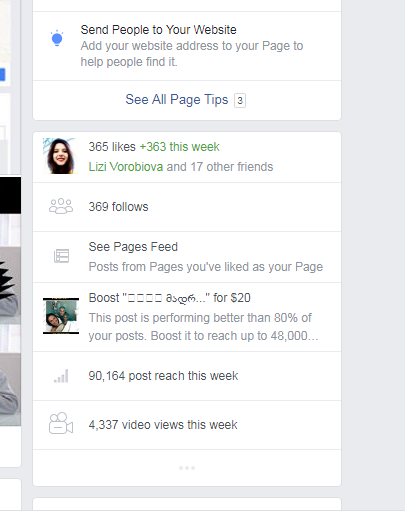405x511 pixels.
Task: Click Boost post for $20 option
Action: pos(169,298)
